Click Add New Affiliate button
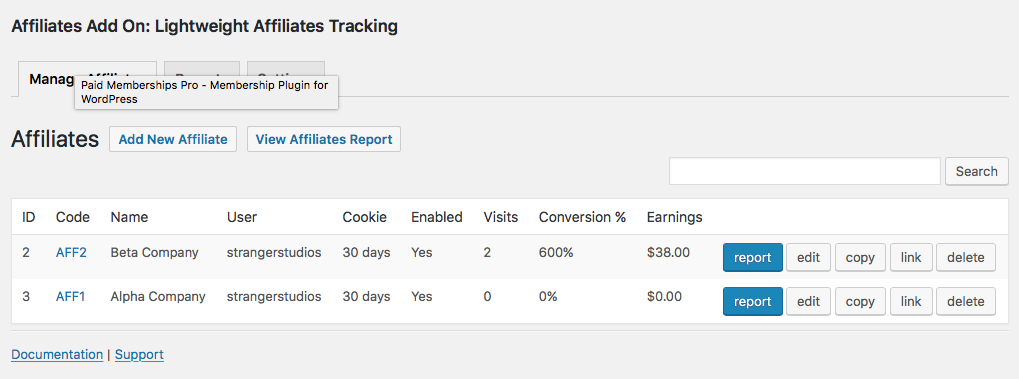The height and width of the screenshot is (379, 1019). tap(173, 139)
